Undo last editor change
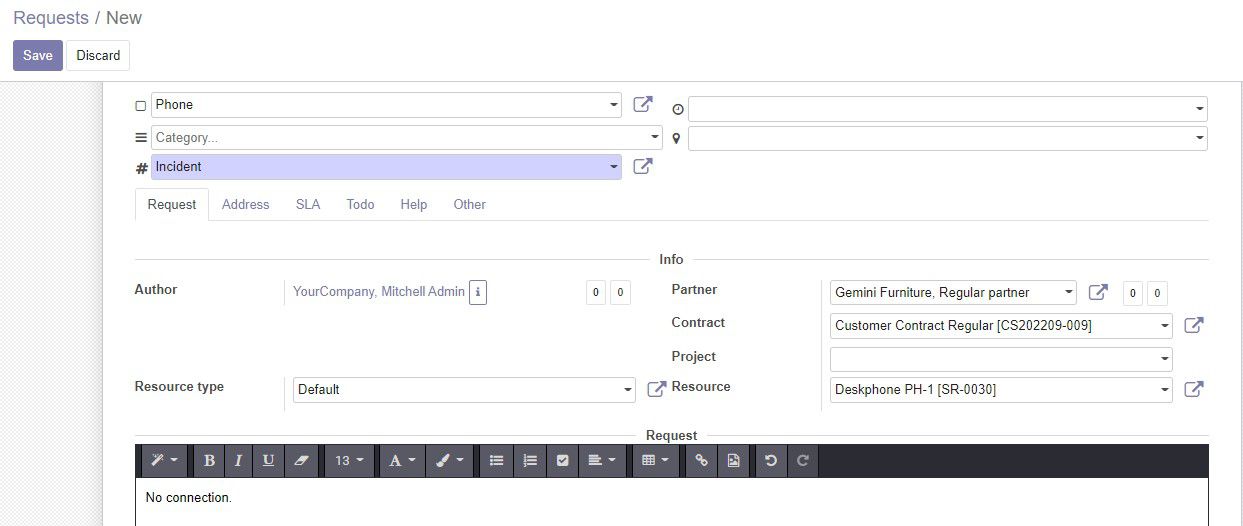1243x526 pixels. tap(771, 460)
